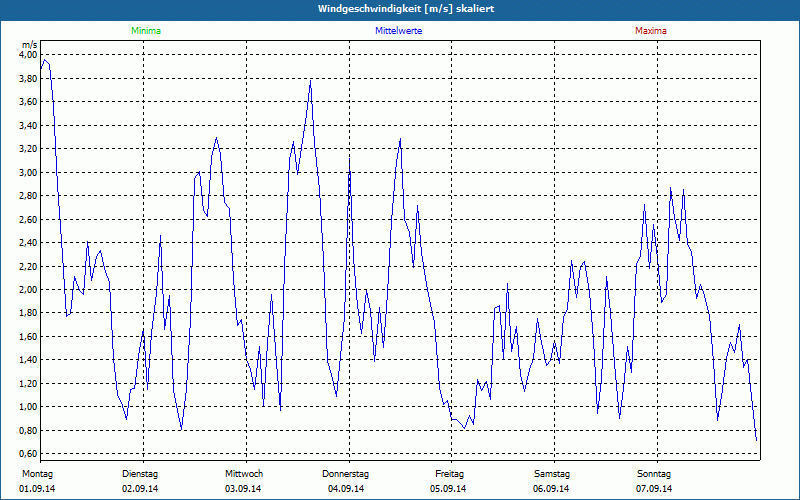Screen dimensions: 800x500
Task: Click the 2,20 y-axis value
Action: point(29,266)
